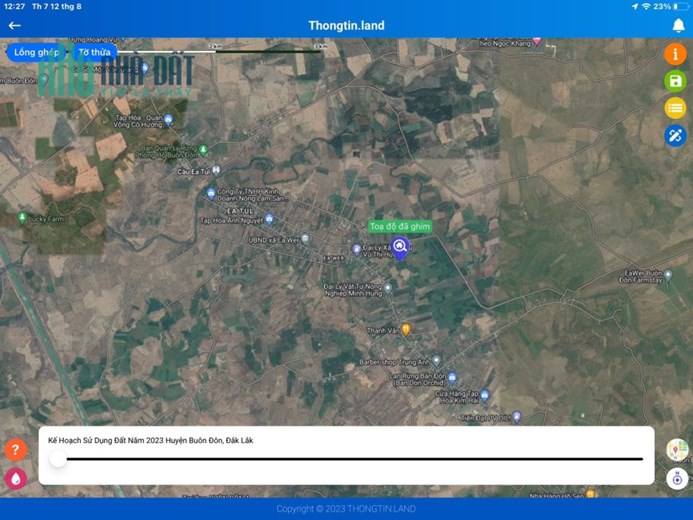Viewport: 693px width, 520px height.
Task: Switch map type via map thumbnail
Action: [x=677, y=450]
